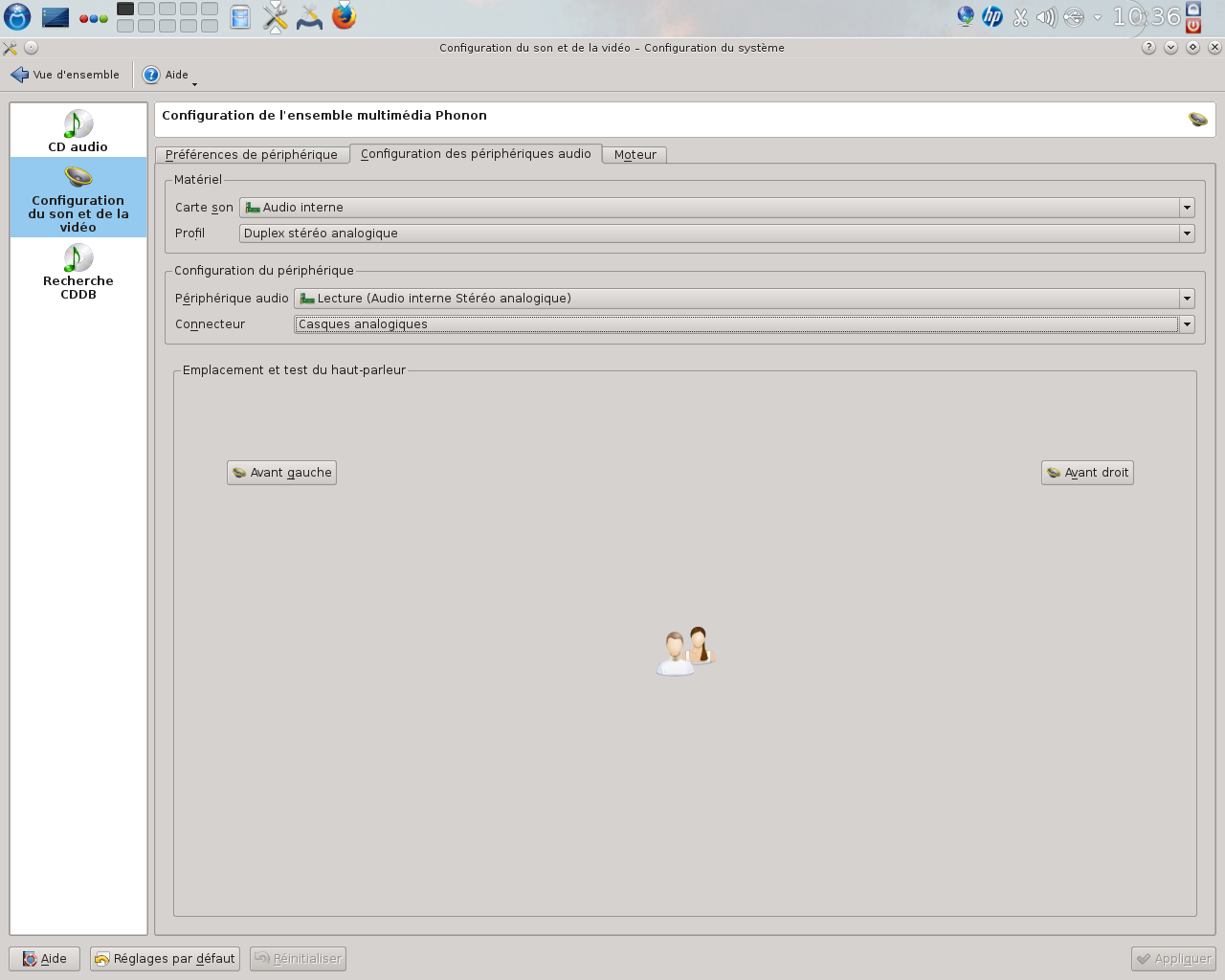The width and height of the screenshot is (1225, 980).
Task: Switch to the dark active pager desktop
Action: click(x=125, y=9)
